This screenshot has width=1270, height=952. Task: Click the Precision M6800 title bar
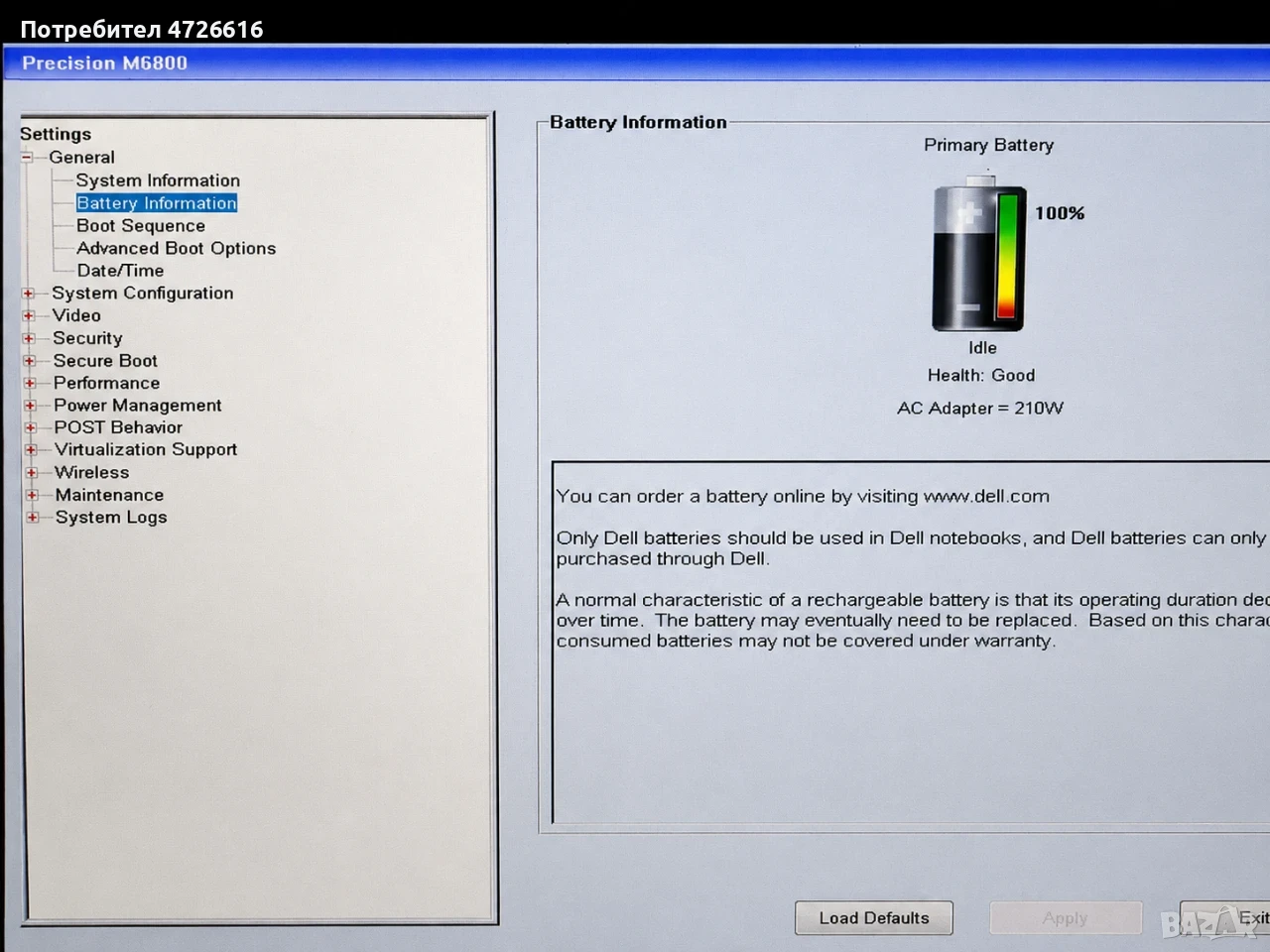tap(636, 63)
